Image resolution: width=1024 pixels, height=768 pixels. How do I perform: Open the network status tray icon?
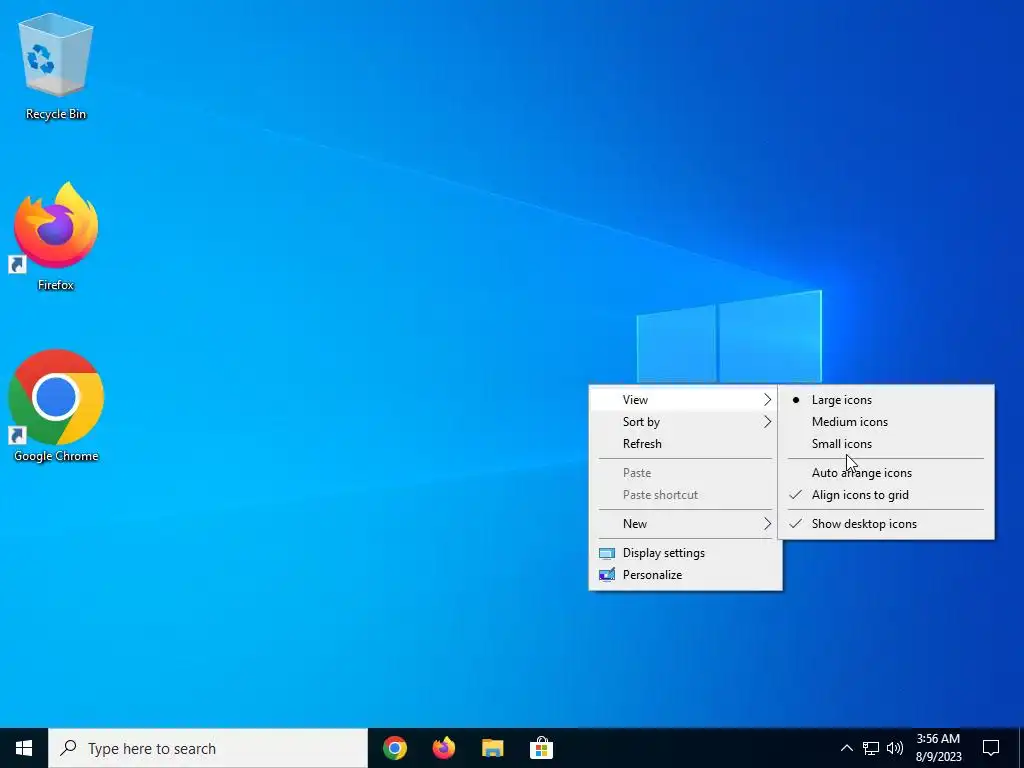click(871, 748)
